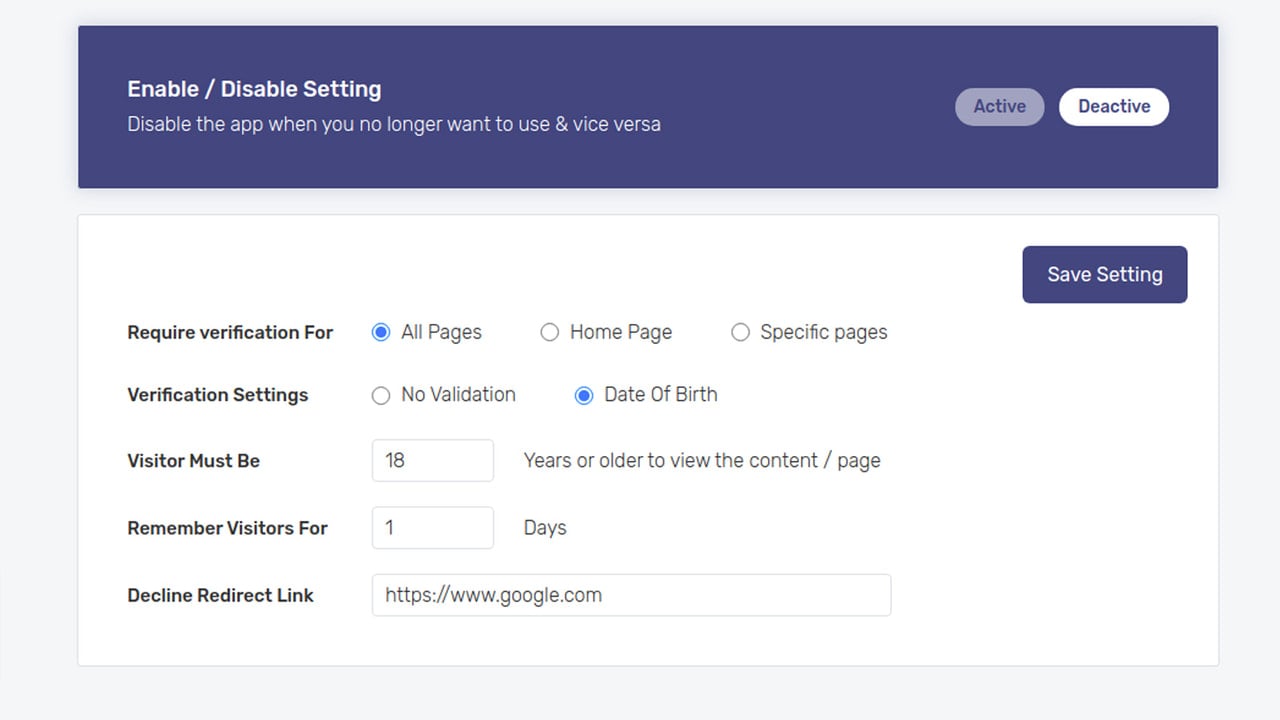Click the Visitor Must Be label
1280x720 pixels.
point(194,461)
